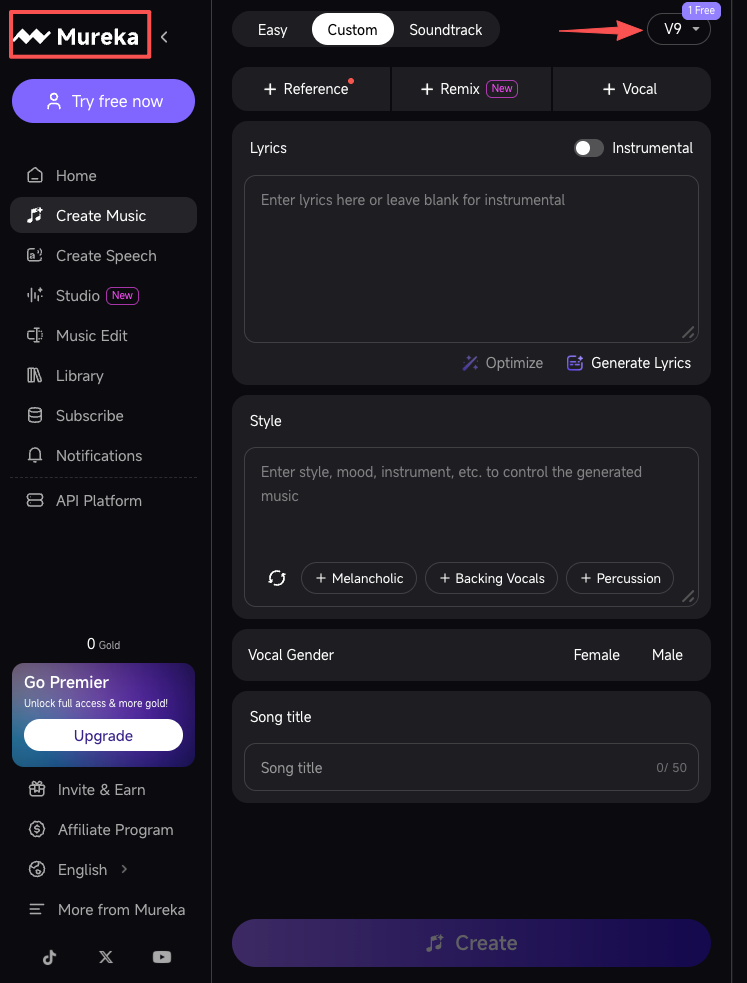Open Mureka's YouTube page

click(x=162, y=957)
